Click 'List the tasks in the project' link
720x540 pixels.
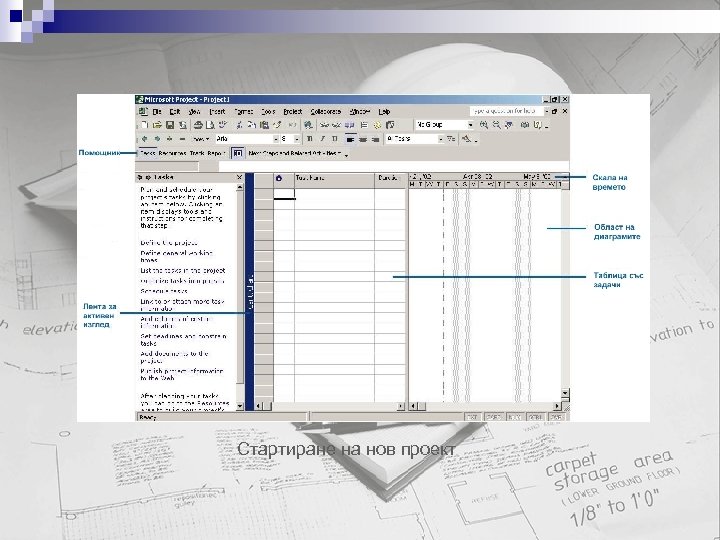click(x=183, y=271)
